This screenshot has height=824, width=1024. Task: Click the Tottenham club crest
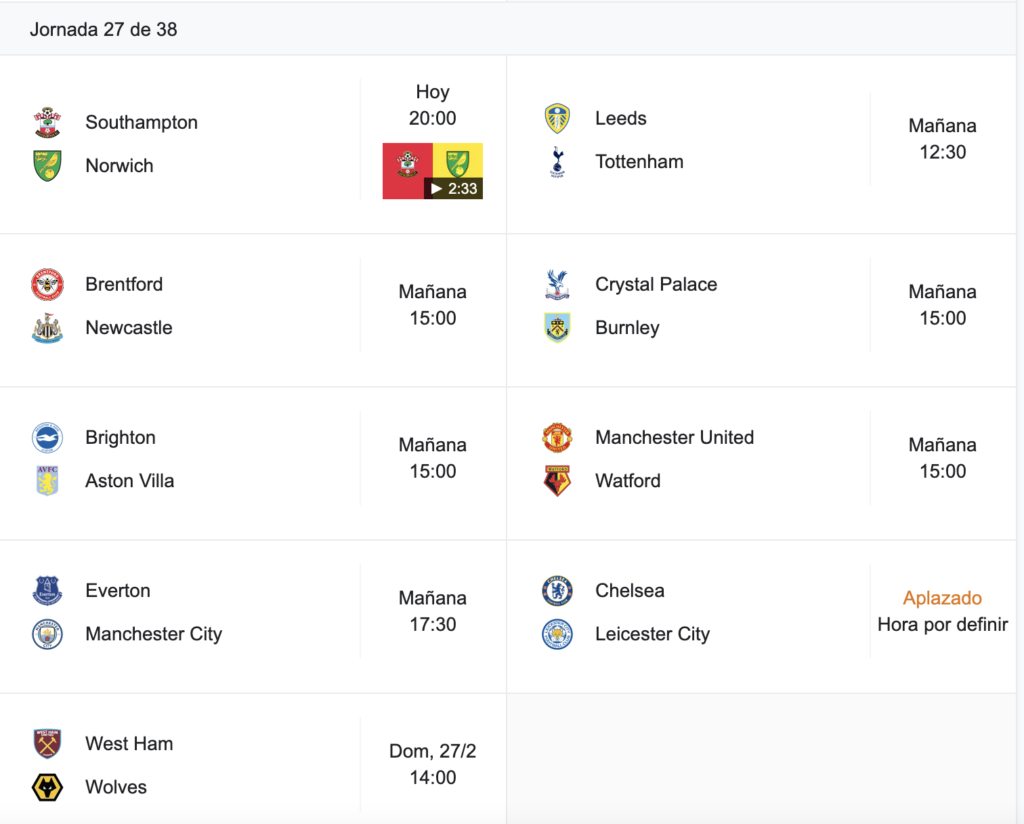(x=557, y=161)
